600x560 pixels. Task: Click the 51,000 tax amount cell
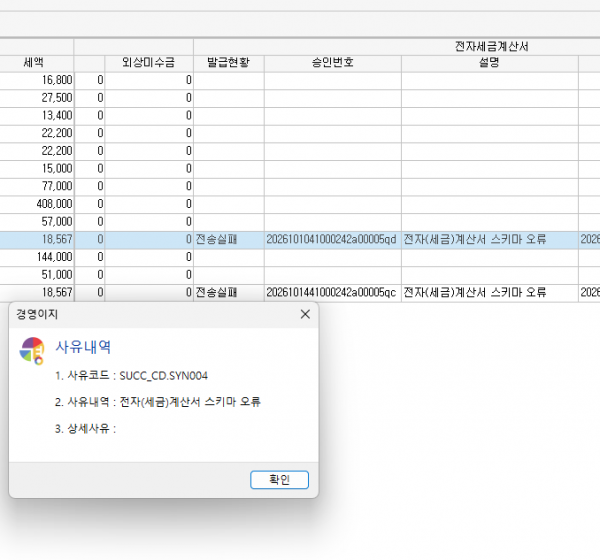[x=37, y=274]
